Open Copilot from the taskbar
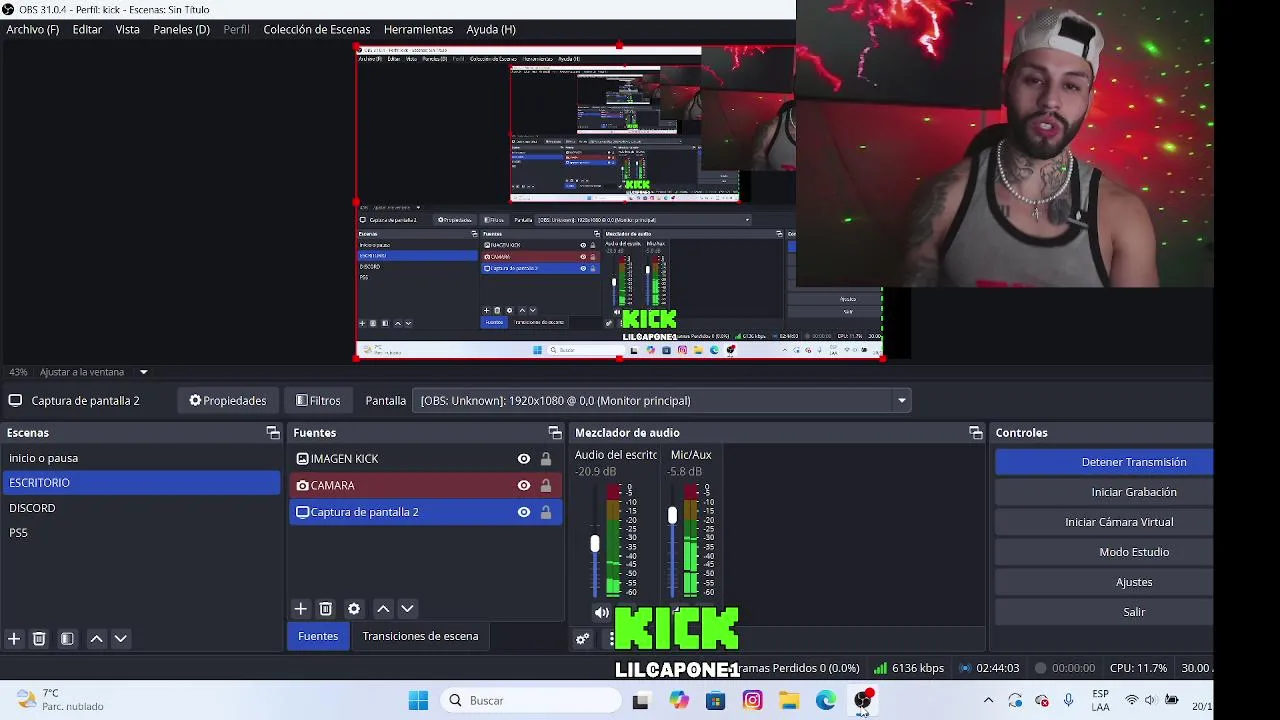 679,701
